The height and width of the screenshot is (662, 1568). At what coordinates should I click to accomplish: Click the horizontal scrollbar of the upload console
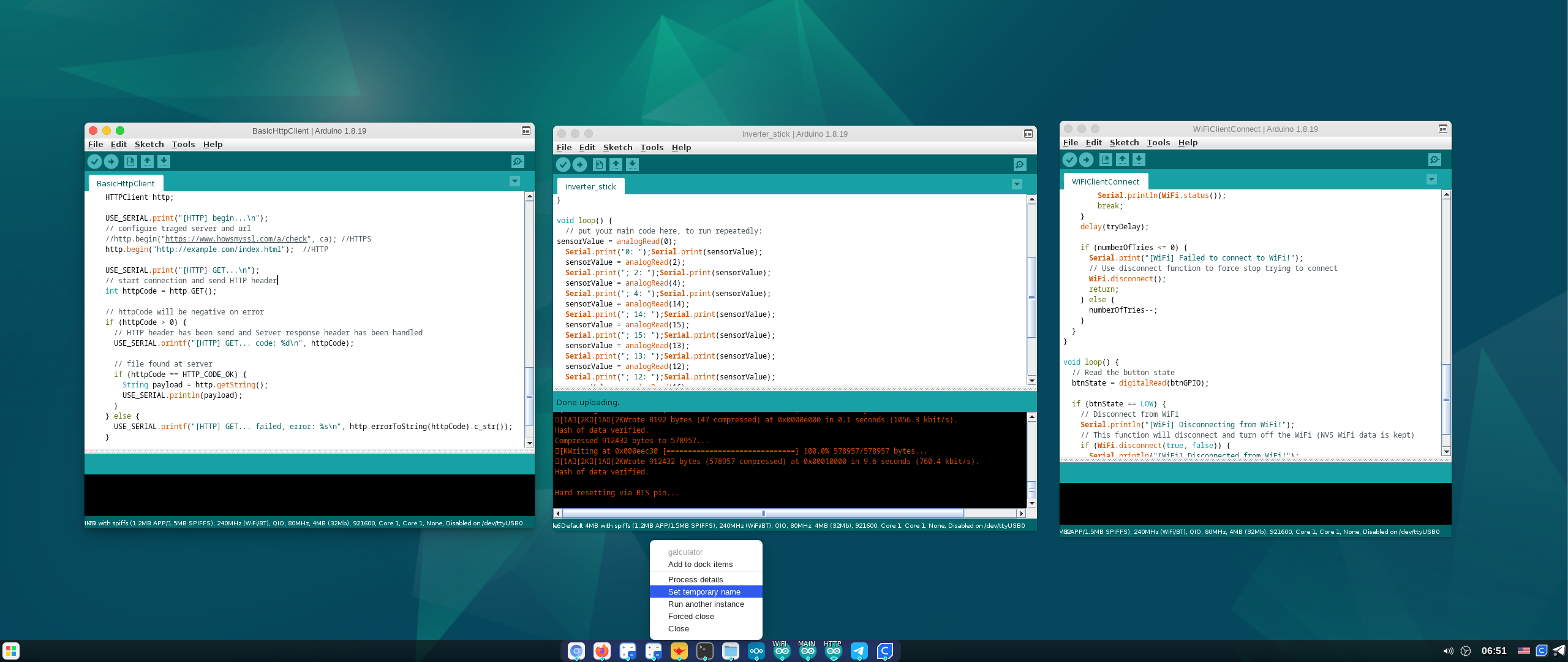763,513
